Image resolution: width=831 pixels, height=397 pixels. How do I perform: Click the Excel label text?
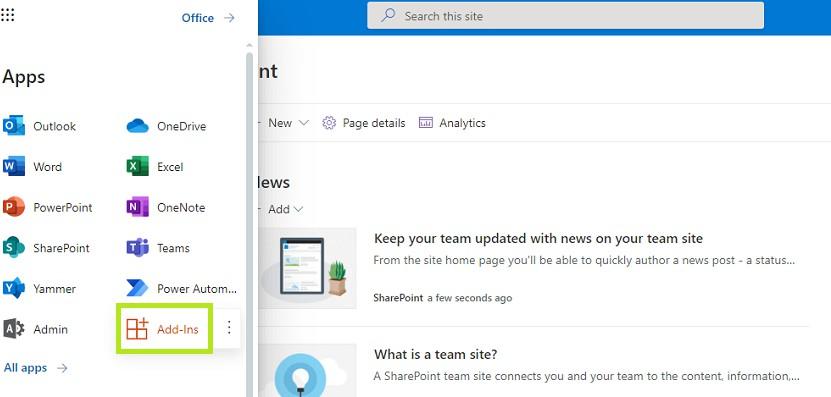click(x=170, y=167)
